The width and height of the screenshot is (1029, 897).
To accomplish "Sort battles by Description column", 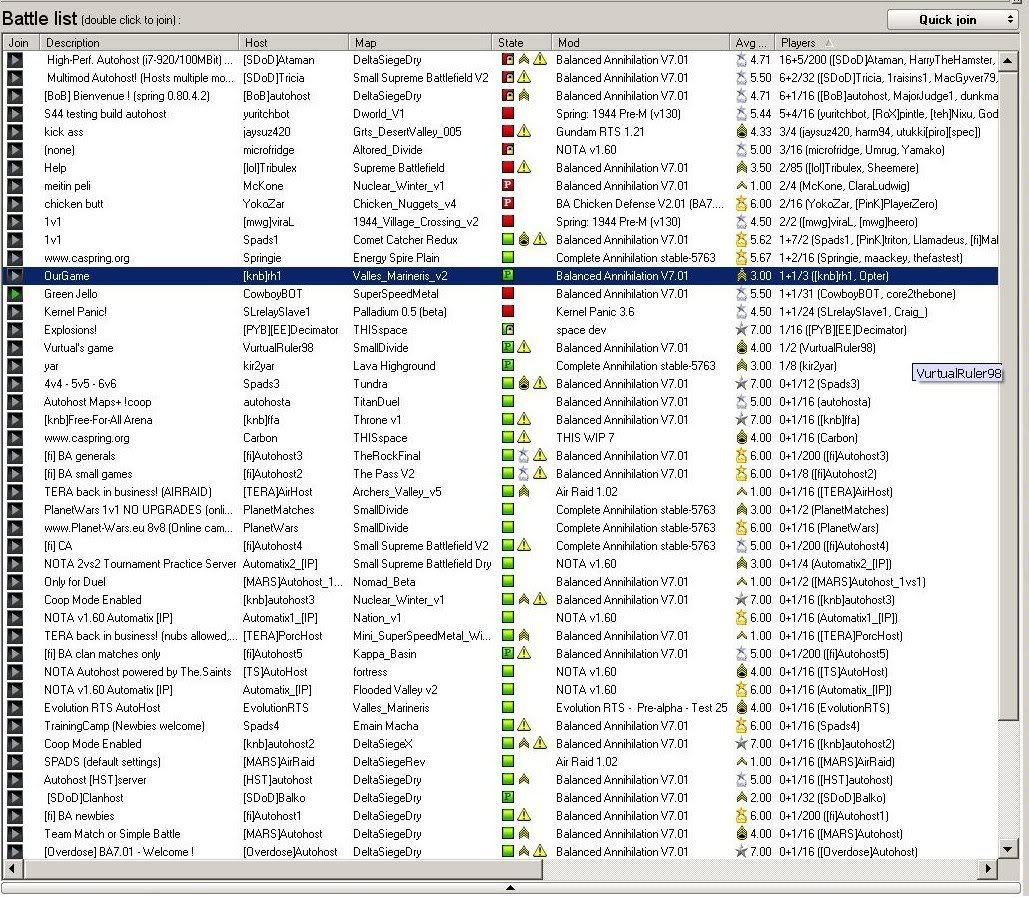I will pyautogui.click(x=138, y=43).
